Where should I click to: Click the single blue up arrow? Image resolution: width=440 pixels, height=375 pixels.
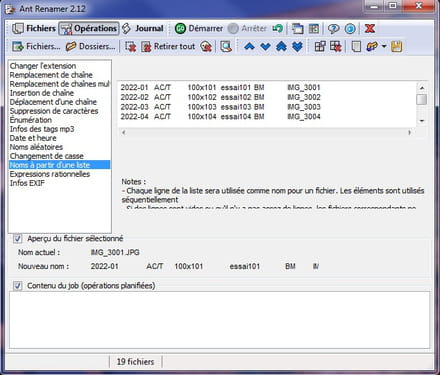249,46
